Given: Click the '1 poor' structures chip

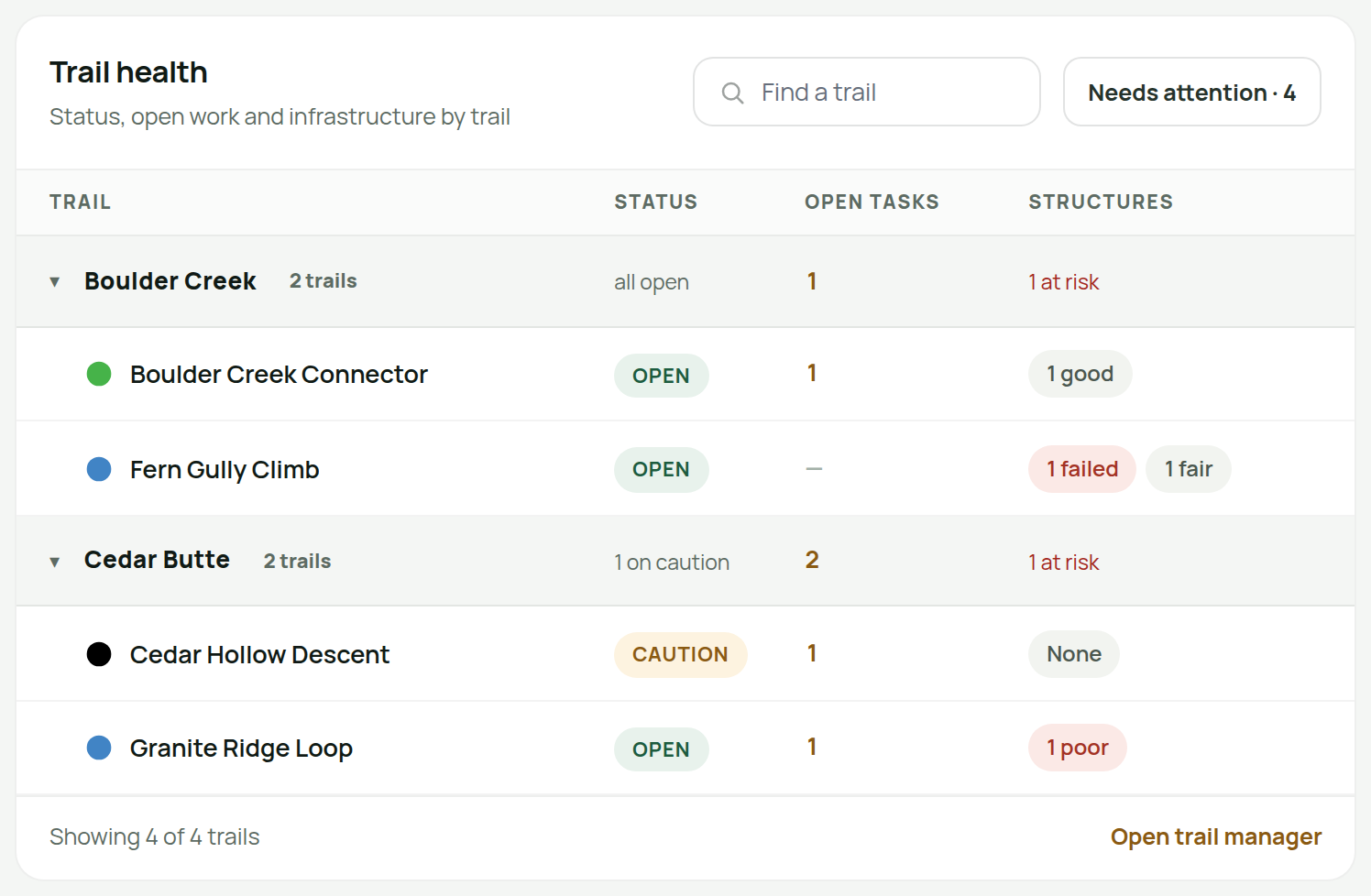Looking at the screenshot, I should 1078,748.
